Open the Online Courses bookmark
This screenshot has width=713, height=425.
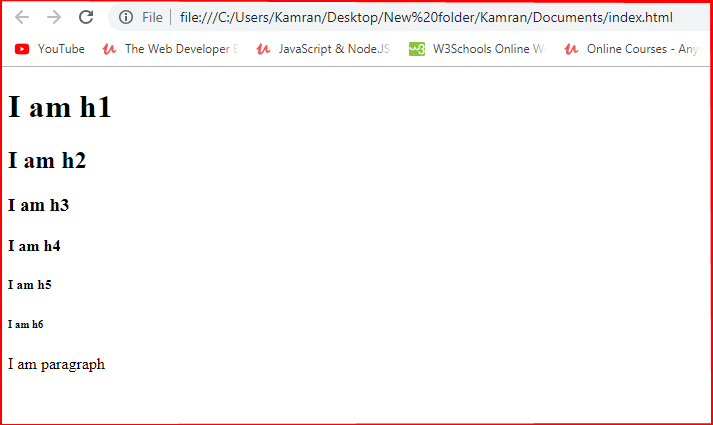(631, 49)
